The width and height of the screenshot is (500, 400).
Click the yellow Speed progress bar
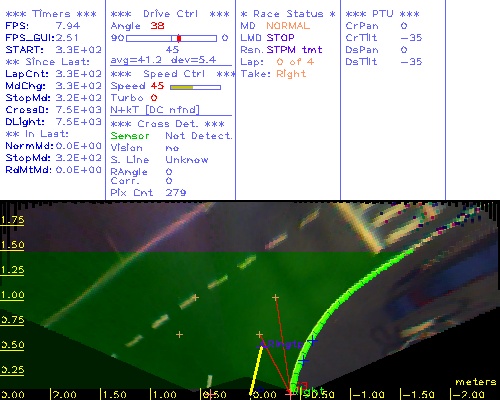[x=195, y=87]
